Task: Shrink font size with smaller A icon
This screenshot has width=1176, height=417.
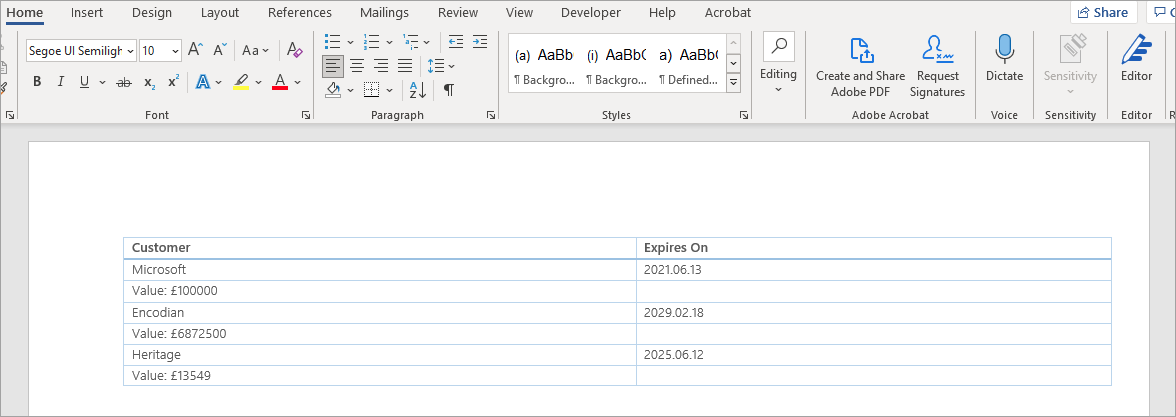Action: click(220, 50)
